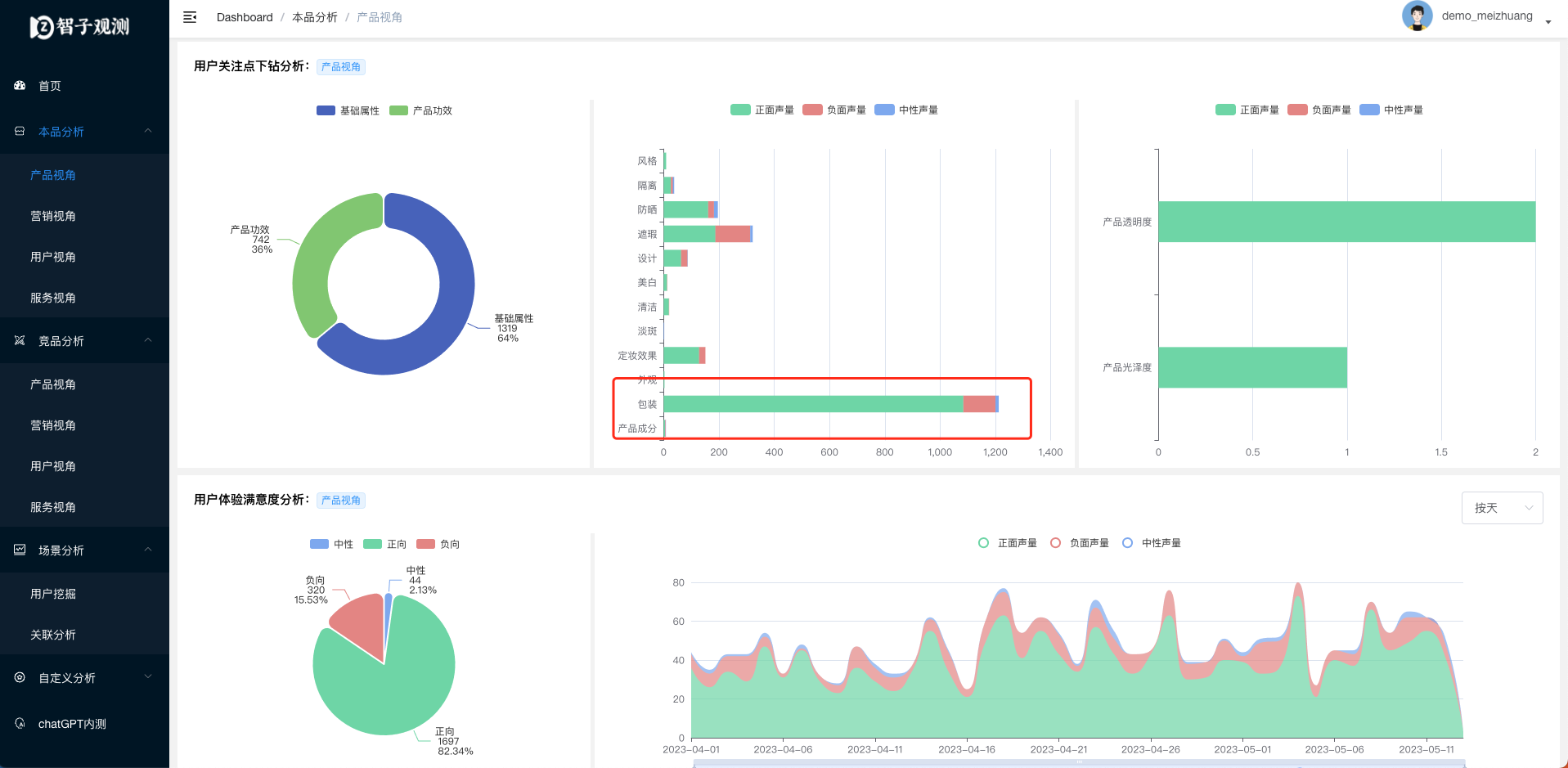Image resolution: width=1568 pixels, height=768 pixels.
Task: Toggle 正向 legend in satisfaction pie chart
Action: coord(384,544)
